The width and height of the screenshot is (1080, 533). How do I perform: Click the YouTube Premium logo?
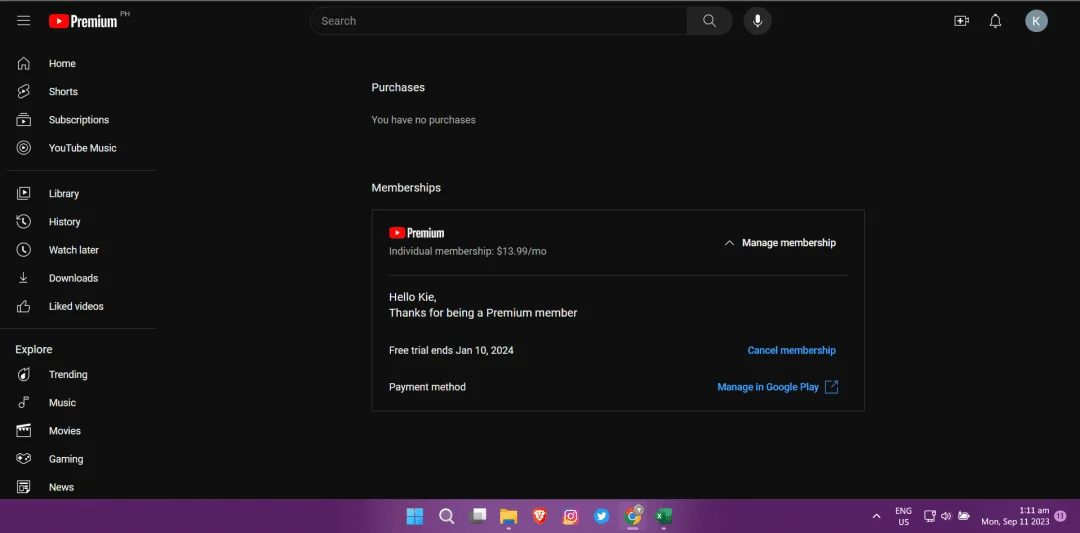pos(83,21)
